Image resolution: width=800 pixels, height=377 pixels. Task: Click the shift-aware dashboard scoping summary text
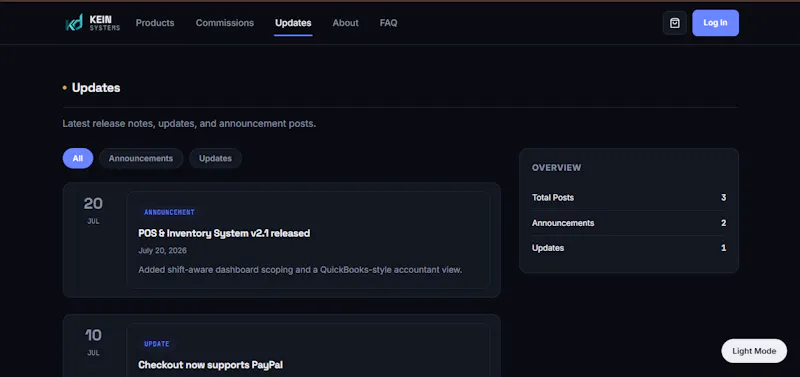click(300, 269)
